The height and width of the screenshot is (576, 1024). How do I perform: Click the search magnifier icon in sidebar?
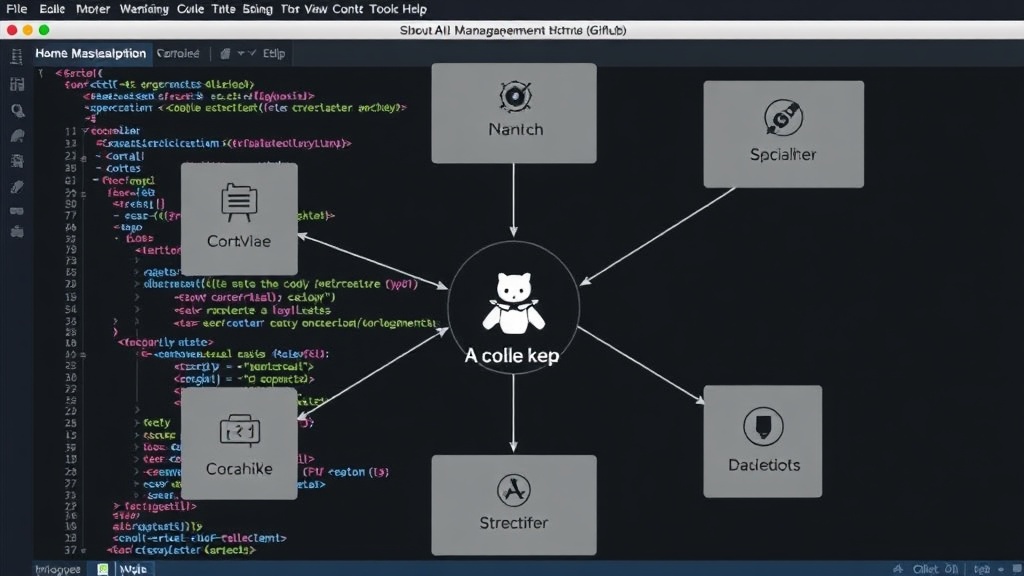[x=18, y=110]
